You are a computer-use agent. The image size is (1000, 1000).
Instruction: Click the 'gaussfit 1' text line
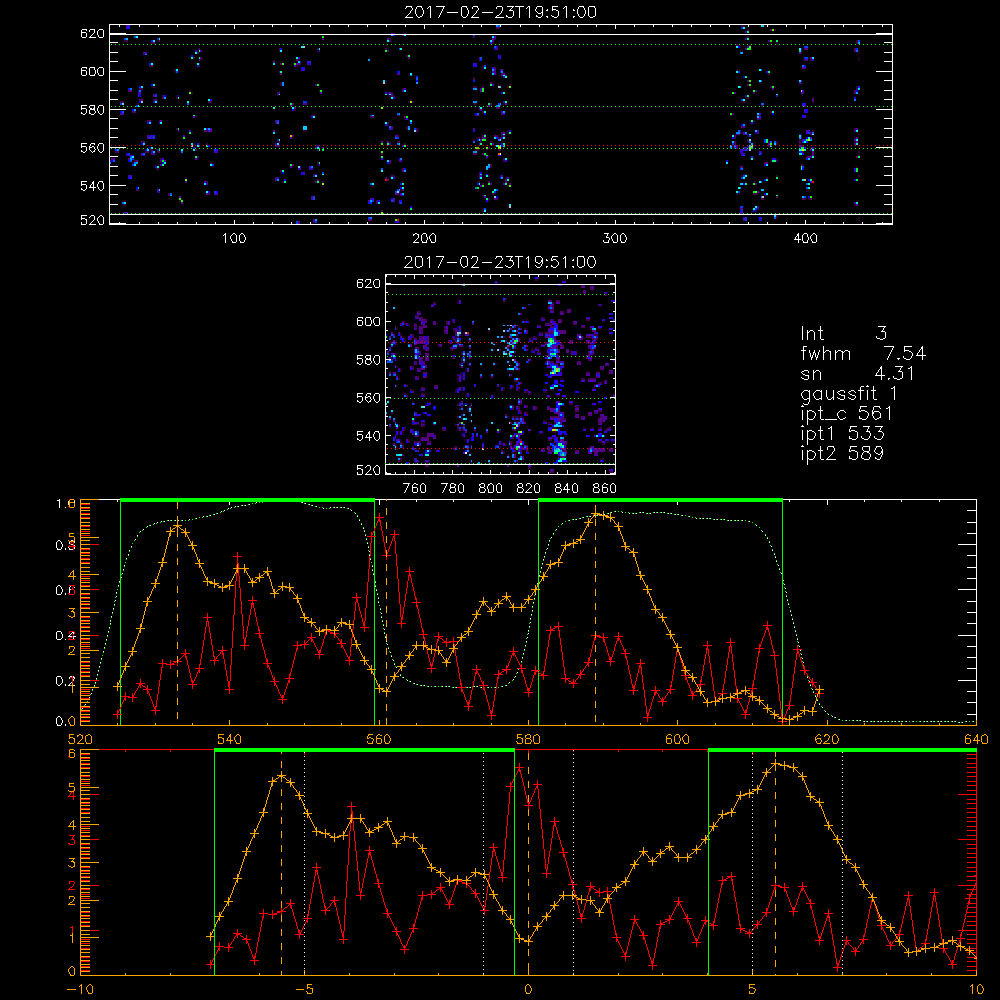848,393
